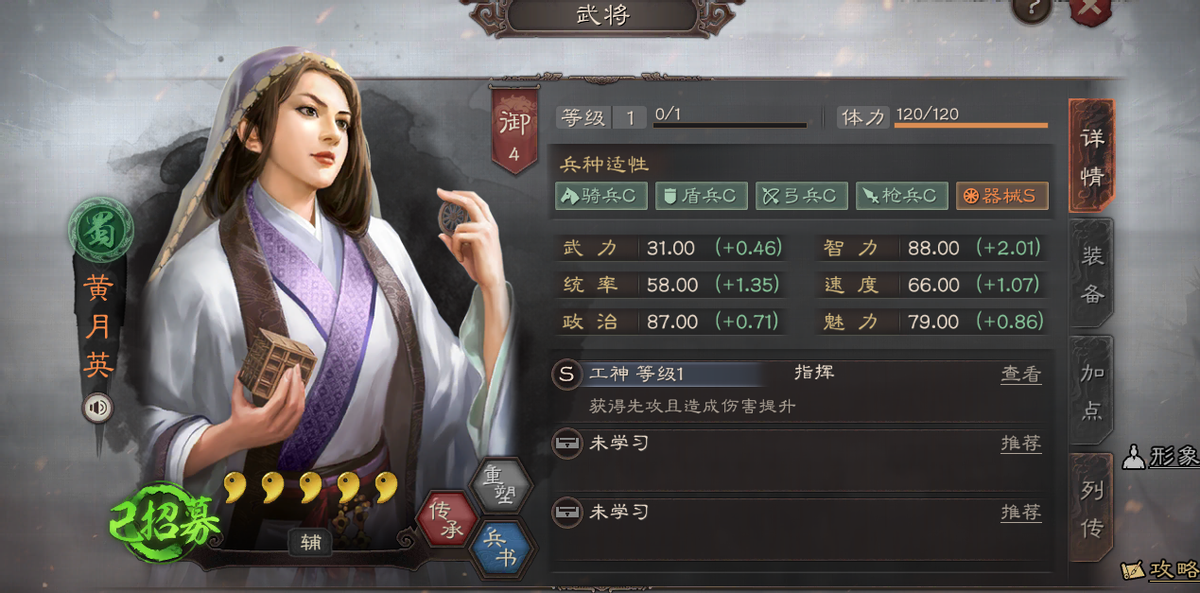Open the 传承 red diamond button
This screenshot has height=593, width=1200.
(447, 518)
